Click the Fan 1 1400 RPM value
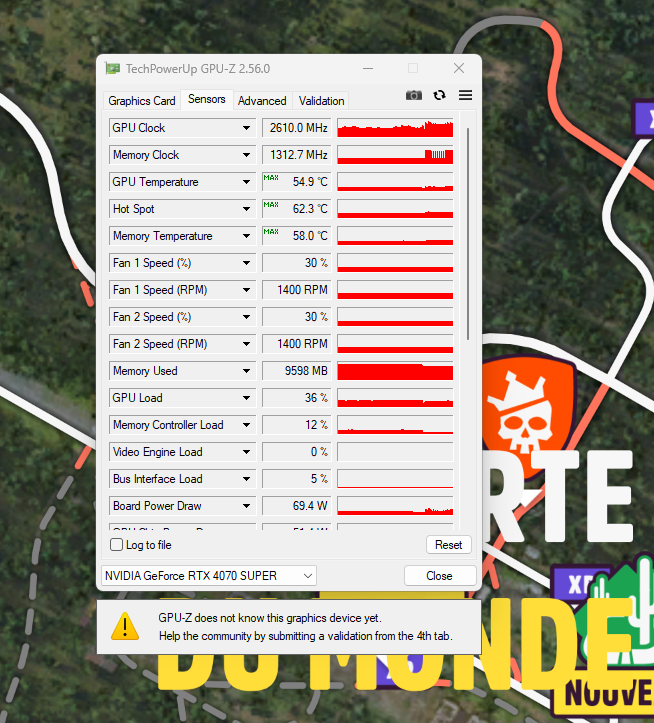The height and width of the screenshot is (723, 654). pos(297,290)
